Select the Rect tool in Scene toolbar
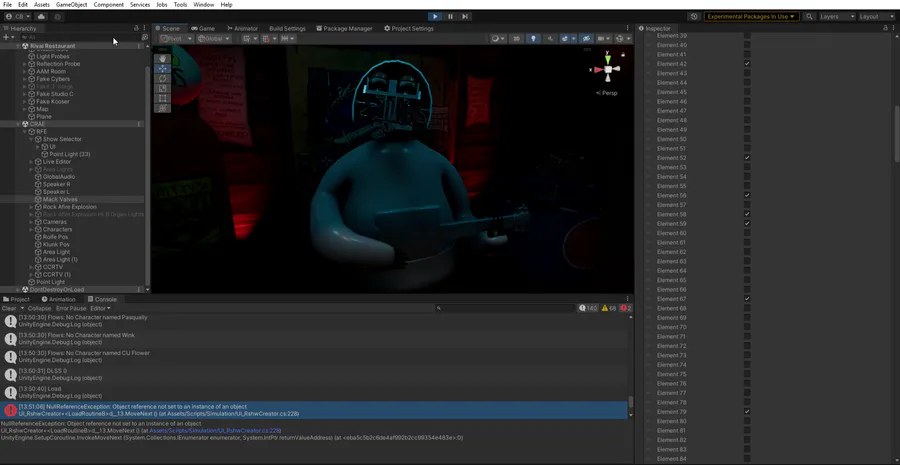Screen dimensions: 900x465 coord(163,98)
